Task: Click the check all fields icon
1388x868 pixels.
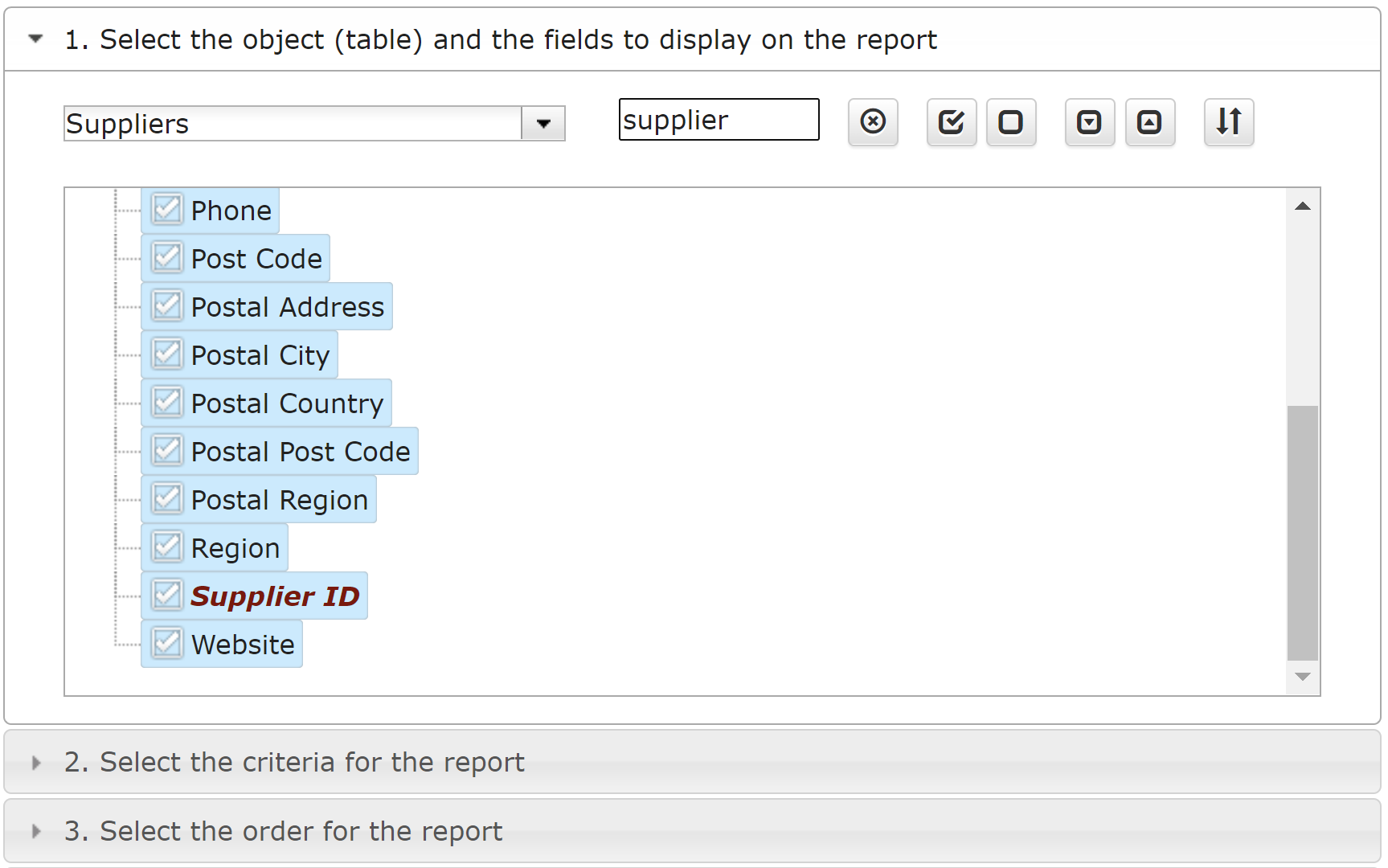Action: pos(952,122)
